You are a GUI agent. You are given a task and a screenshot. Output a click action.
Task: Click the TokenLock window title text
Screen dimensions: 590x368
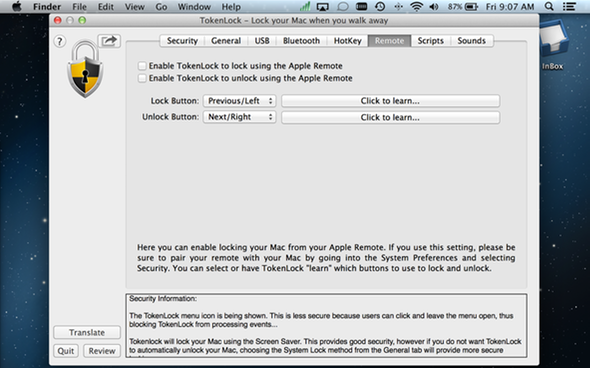tap(294, 21)
